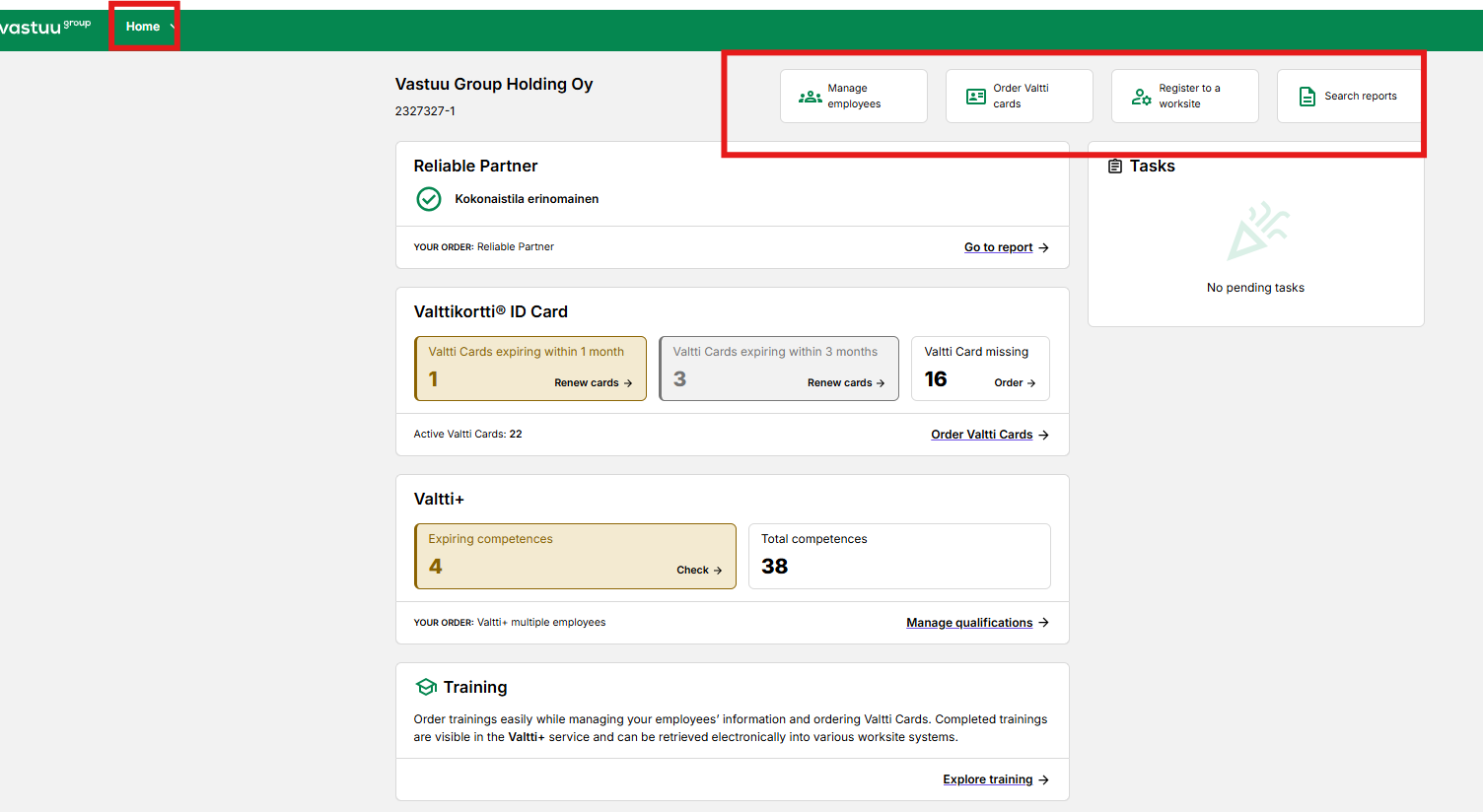Open Search reports
This screenshot has width=1483, height=812.
coord(1349,97)
